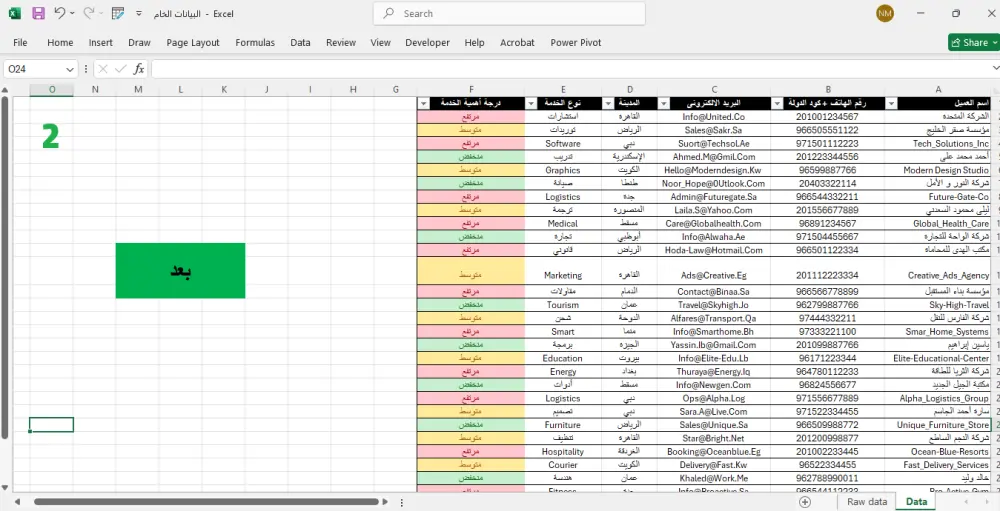Click the green بعد button shape
This screenshot has width=1000, height=511.
coord(180,270)
